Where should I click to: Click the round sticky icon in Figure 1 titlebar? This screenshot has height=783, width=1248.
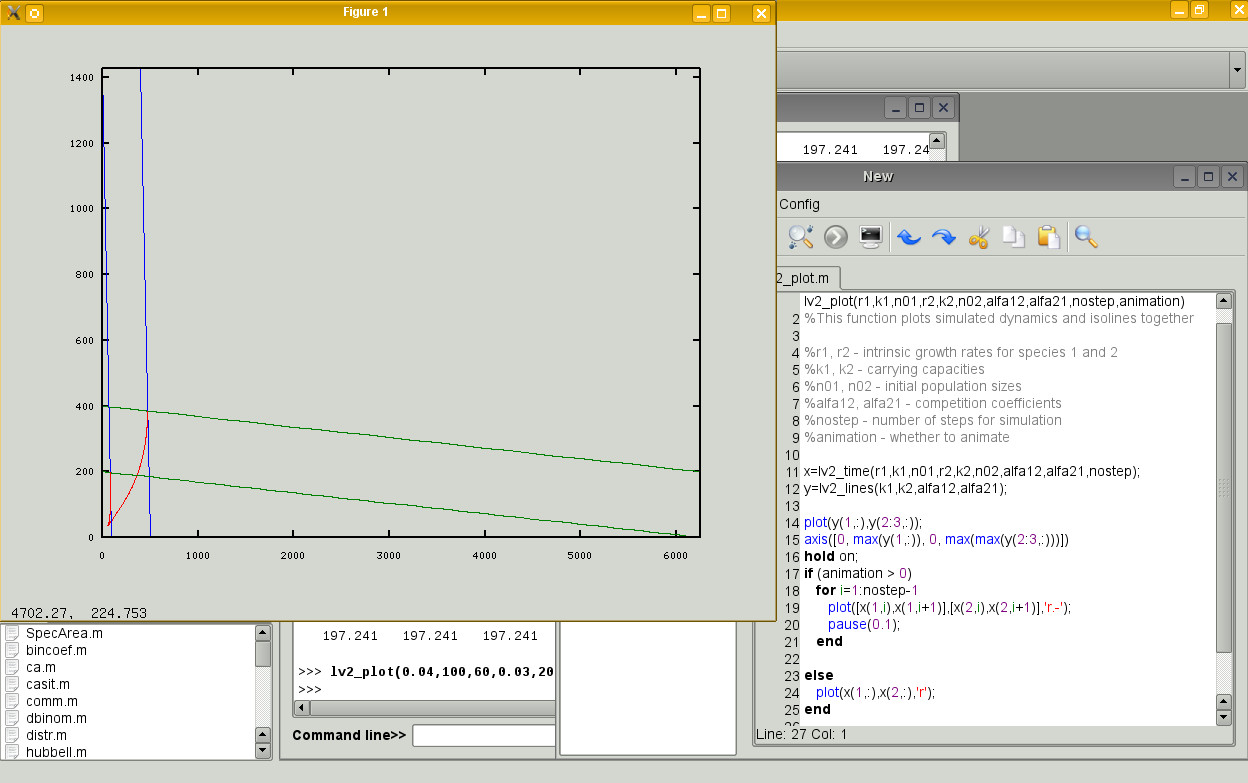click(34, 13)
